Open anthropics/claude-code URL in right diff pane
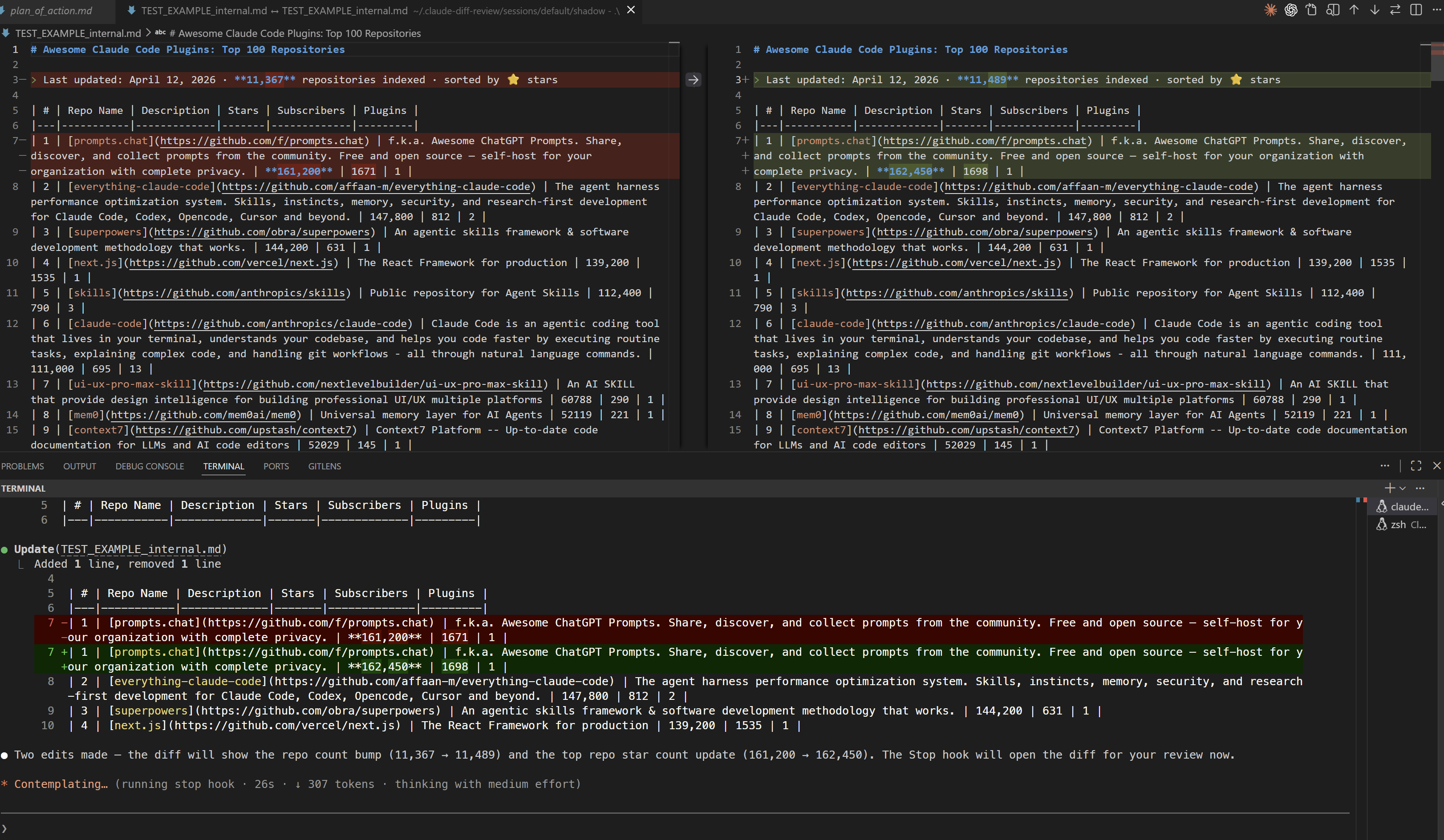 point(1003,323)
